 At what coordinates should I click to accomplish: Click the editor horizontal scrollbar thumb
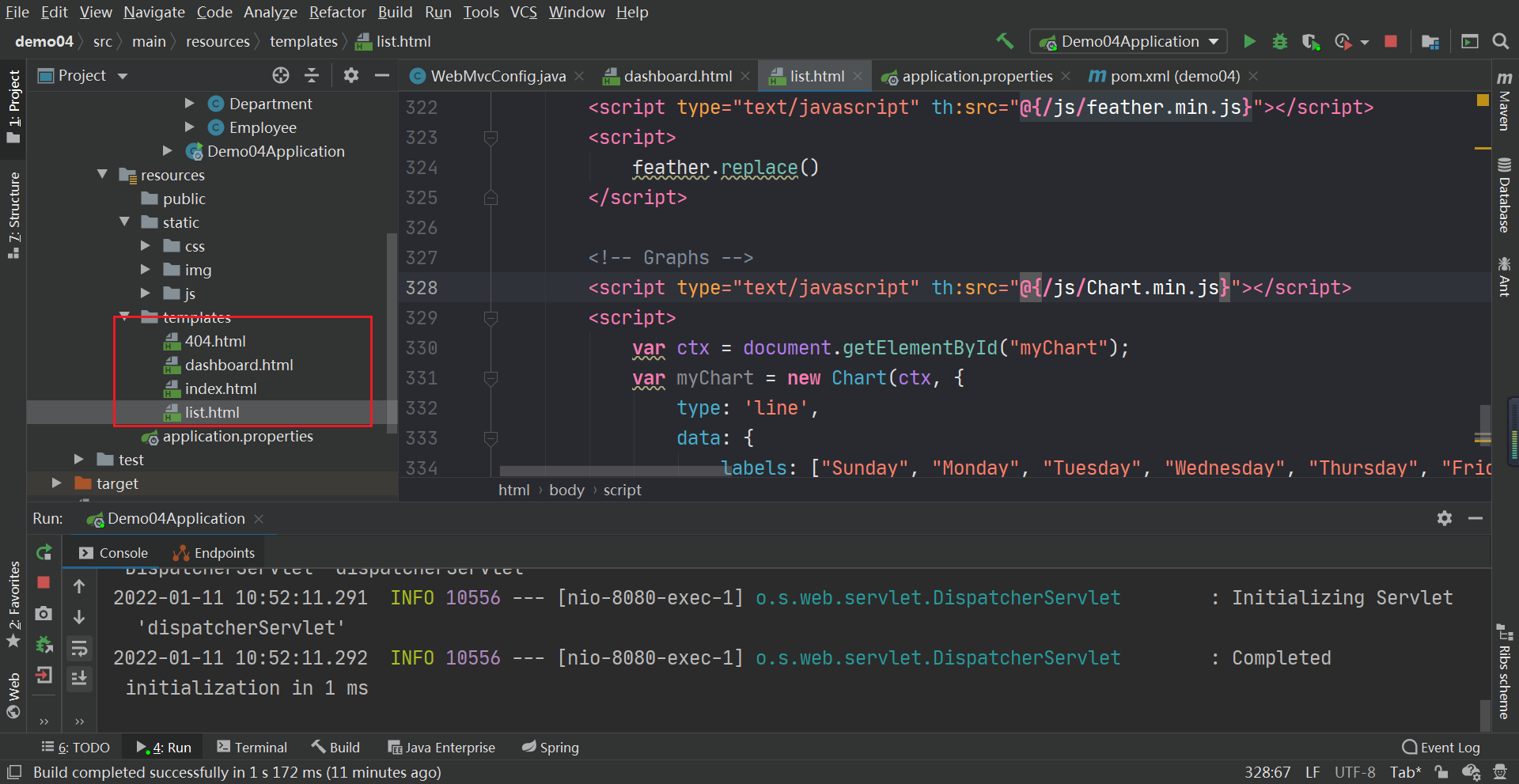[x=614, y=471]
